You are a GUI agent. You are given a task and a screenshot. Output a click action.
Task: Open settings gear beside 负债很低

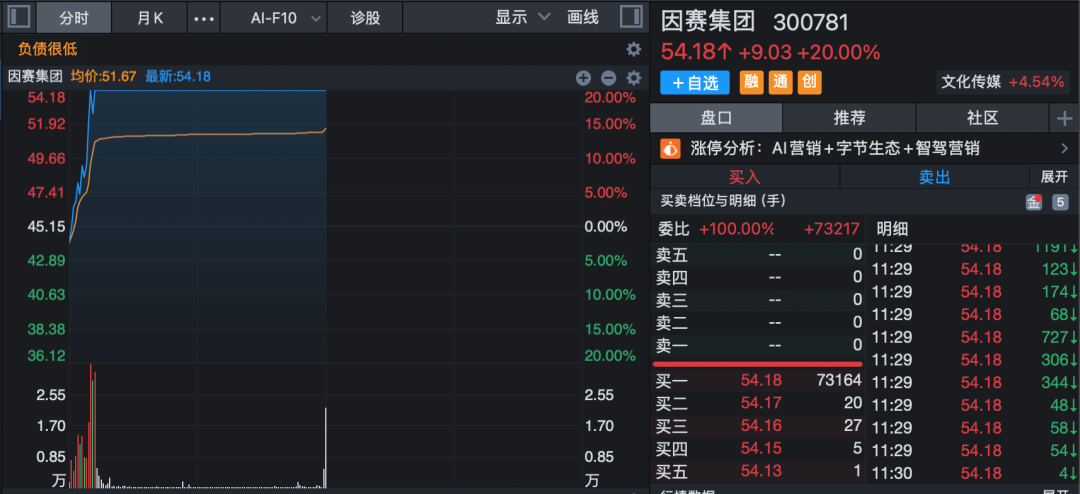633,49
